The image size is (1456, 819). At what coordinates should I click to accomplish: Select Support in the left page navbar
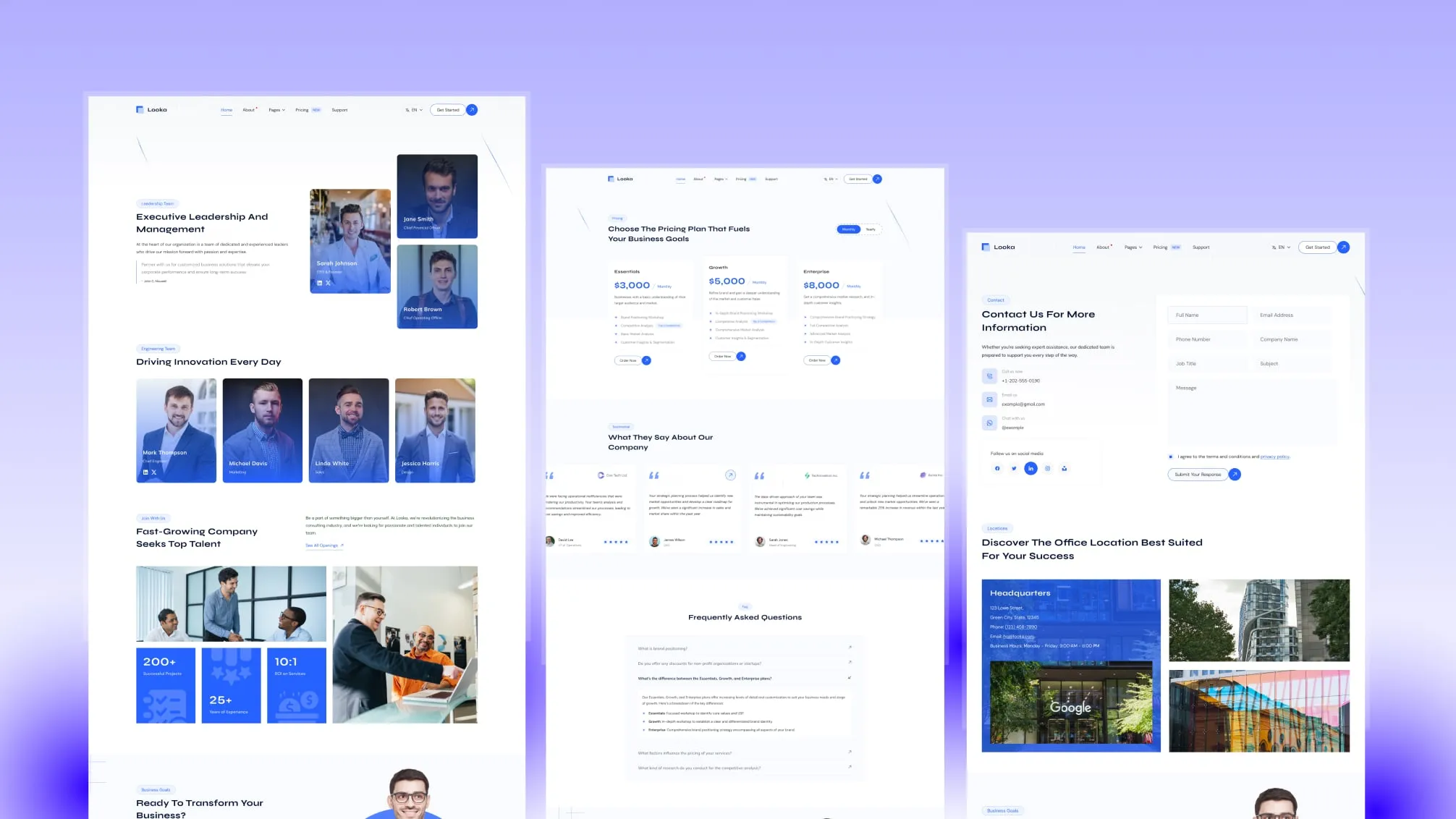pyautogui.click(x=339, y=110)
